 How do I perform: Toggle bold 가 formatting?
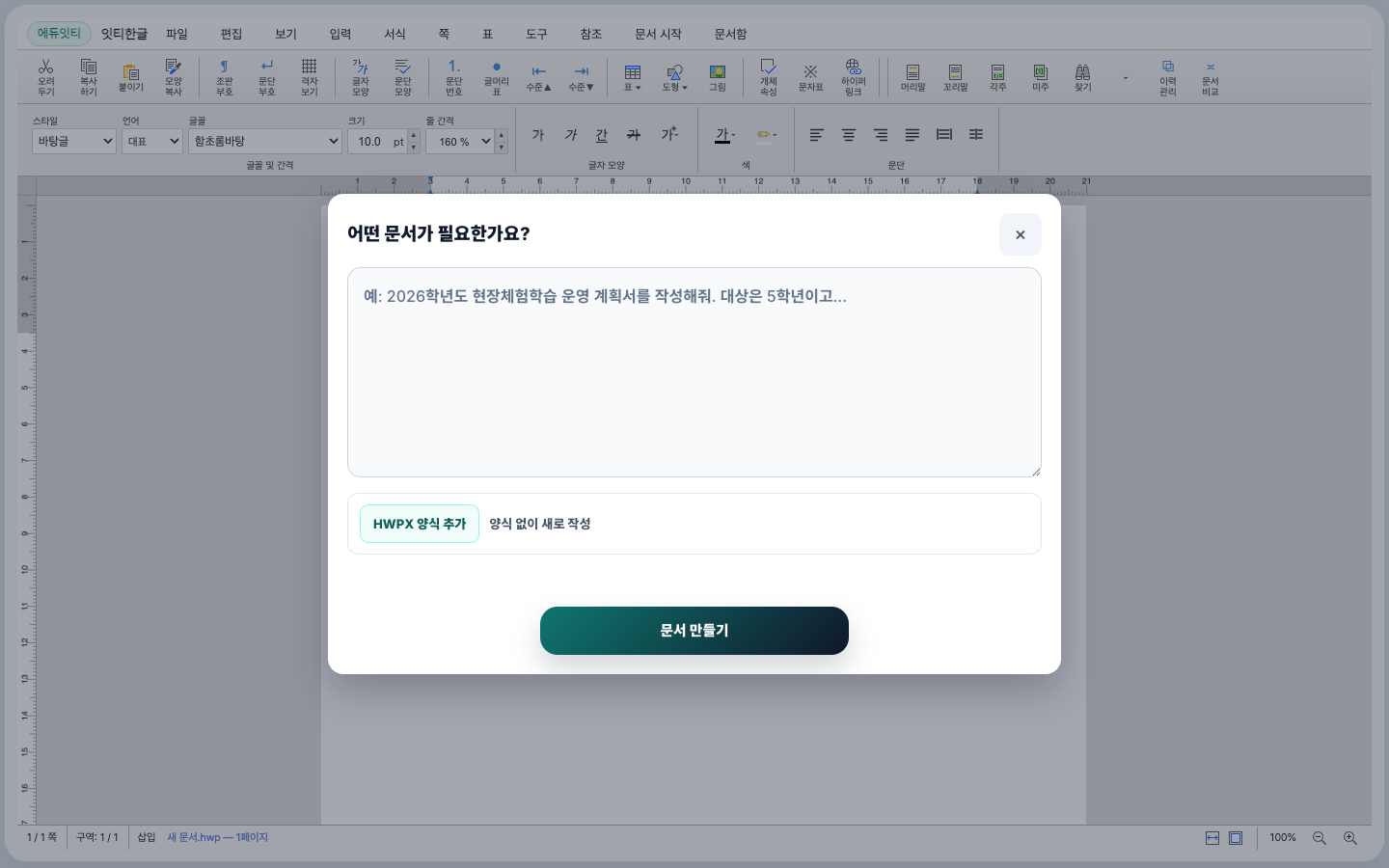(x=538, y=135)
